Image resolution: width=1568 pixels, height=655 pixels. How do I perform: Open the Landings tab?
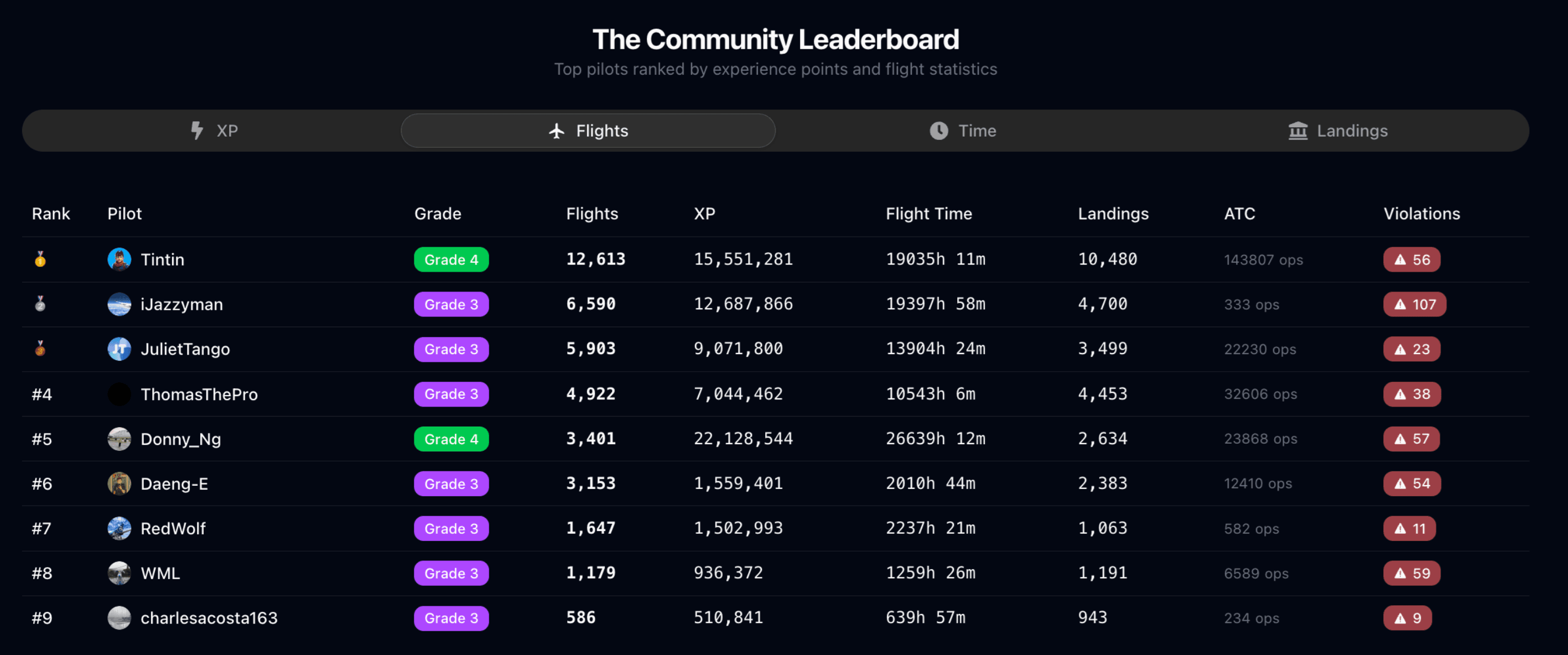1338,131
